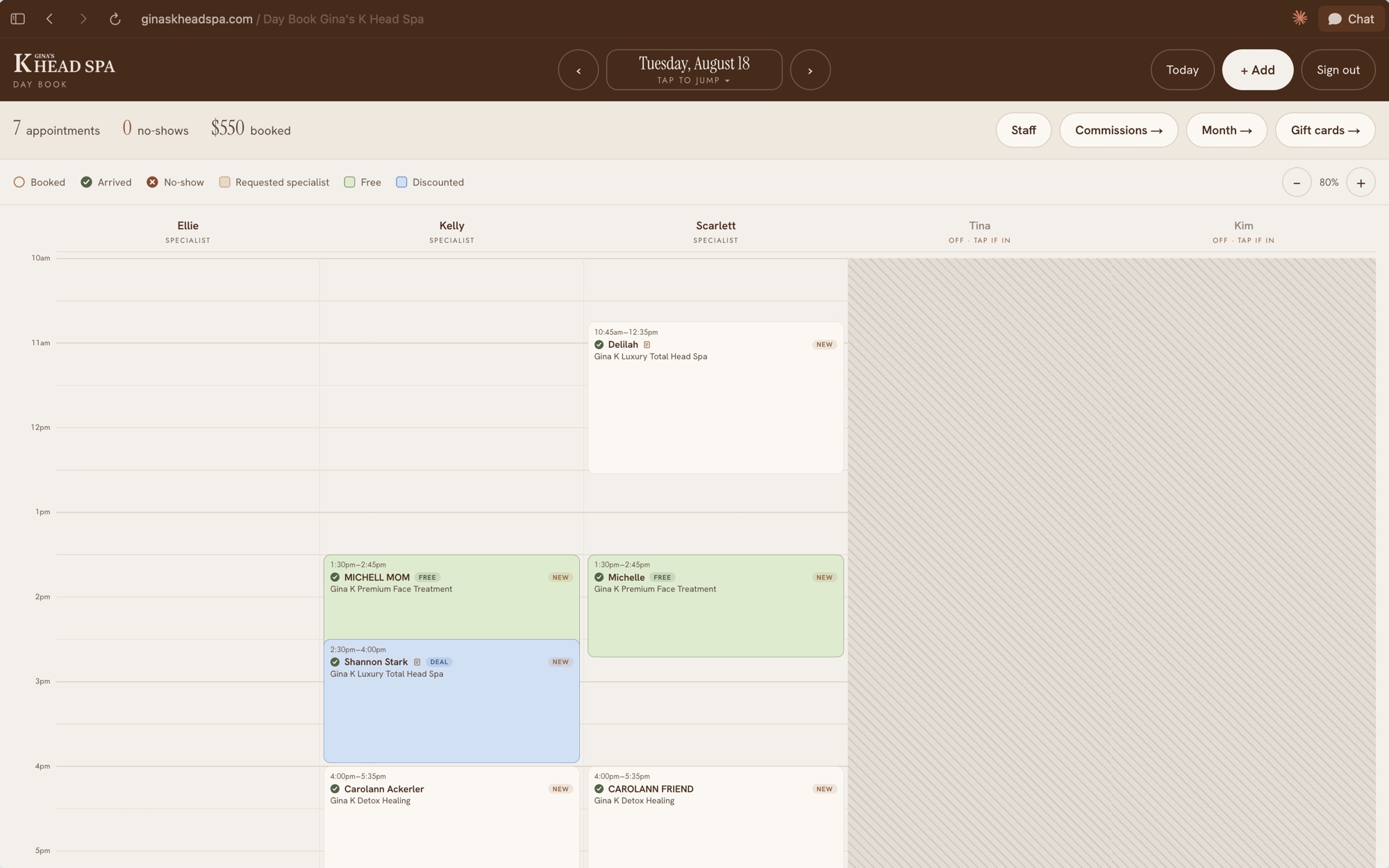Image resolution: width=1389 pixels, height=868 pixels.
Task: Zoom out with the minus button
Action: coord(1296,183)
